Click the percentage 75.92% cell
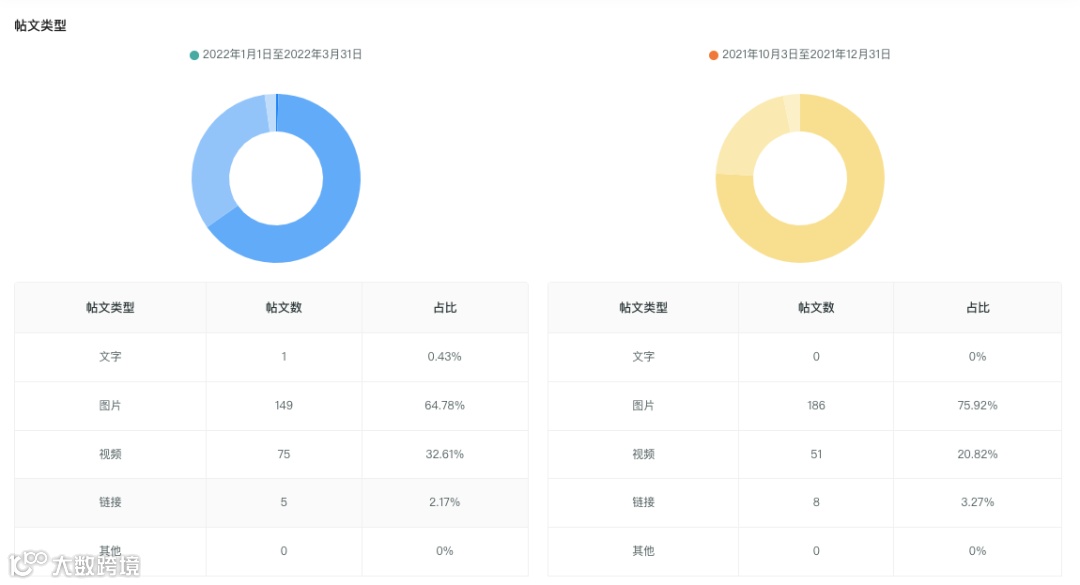 (x=977, y=405)
